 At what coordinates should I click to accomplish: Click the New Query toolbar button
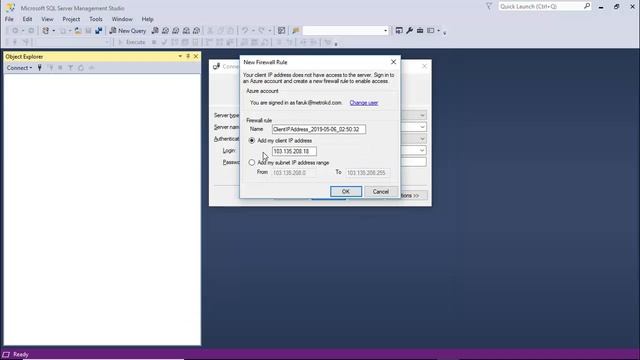coord(128,31)
